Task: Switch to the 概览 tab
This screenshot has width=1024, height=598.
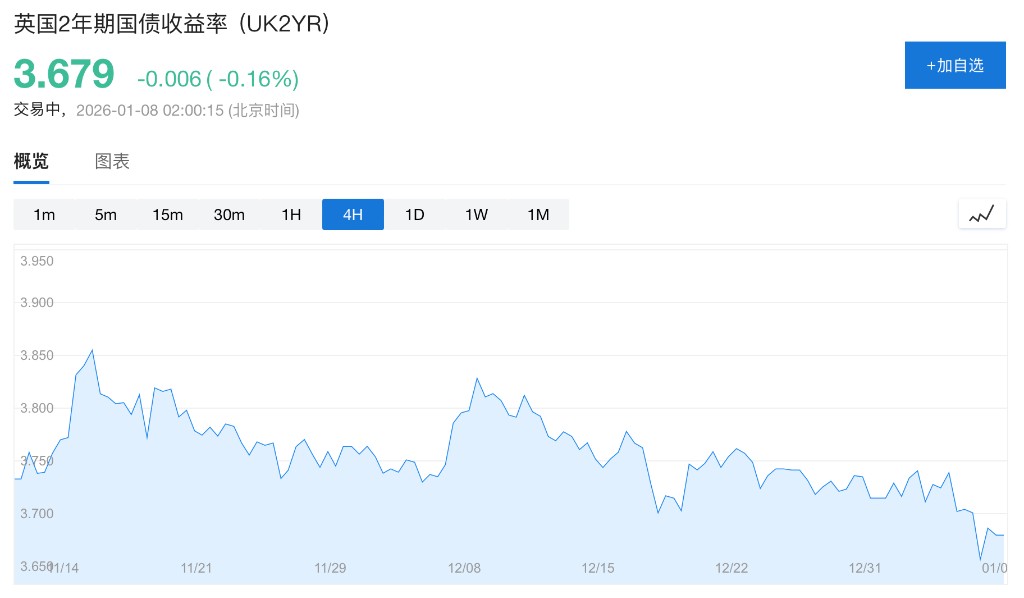Action: pos(31,161)
